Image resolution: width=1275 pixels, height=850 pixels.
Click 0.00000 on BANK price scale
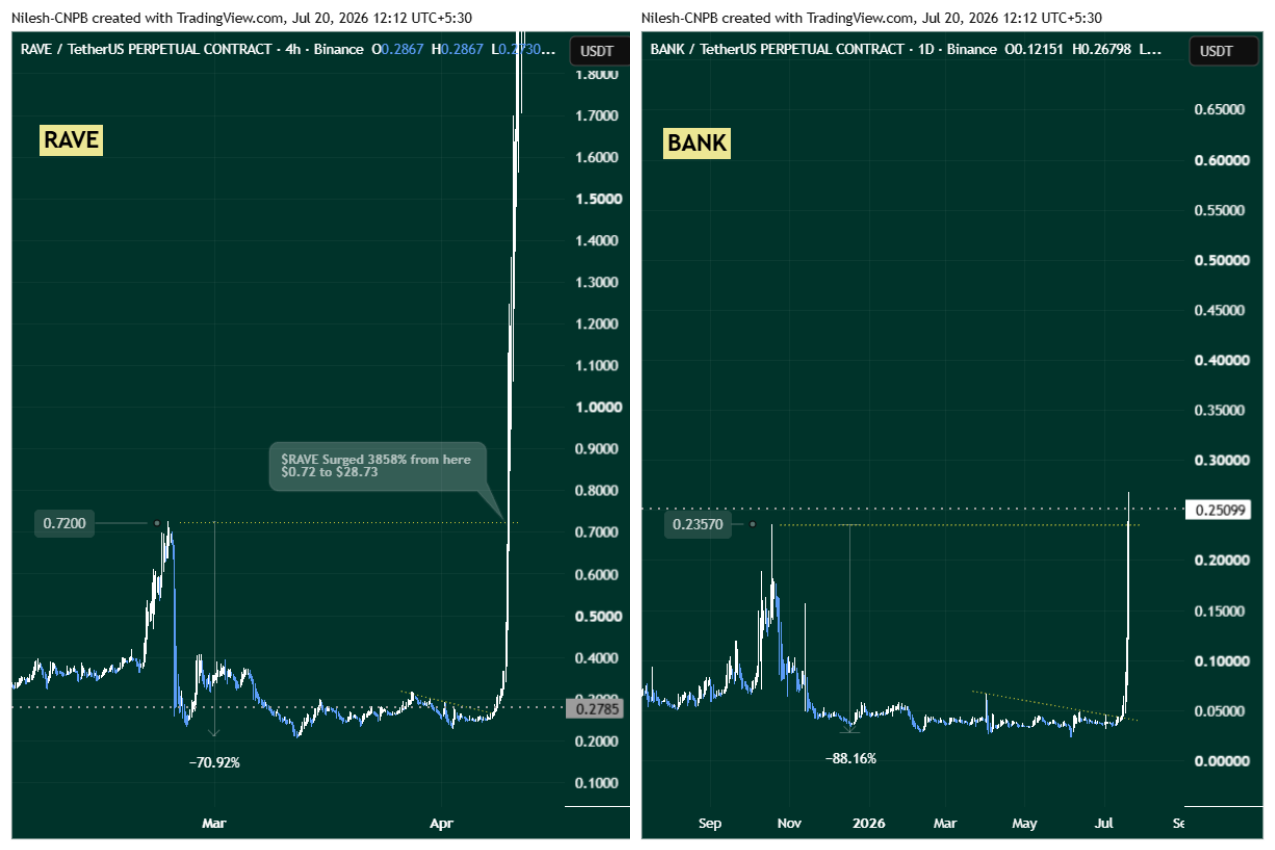[x=1220, y=761]
